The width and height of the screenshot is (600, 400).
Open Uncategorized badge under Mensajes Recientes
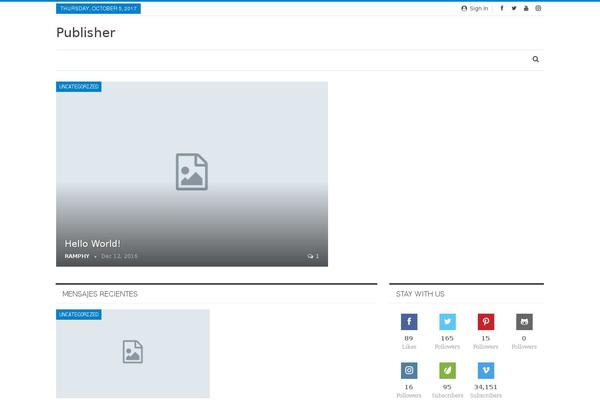point(79,315)
